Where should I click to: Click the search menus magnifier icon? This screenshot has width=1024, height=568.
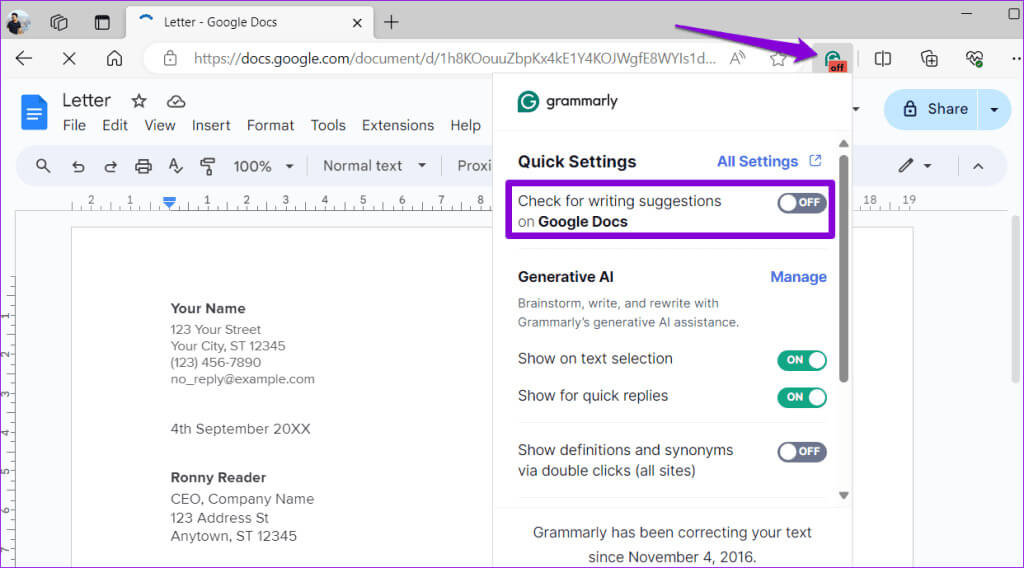pyautogui.click(x=43, y=166)
